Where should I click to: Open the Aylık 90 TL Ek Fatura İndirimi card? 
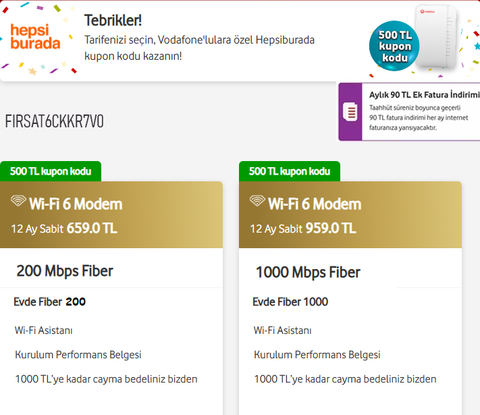[409, 112]
